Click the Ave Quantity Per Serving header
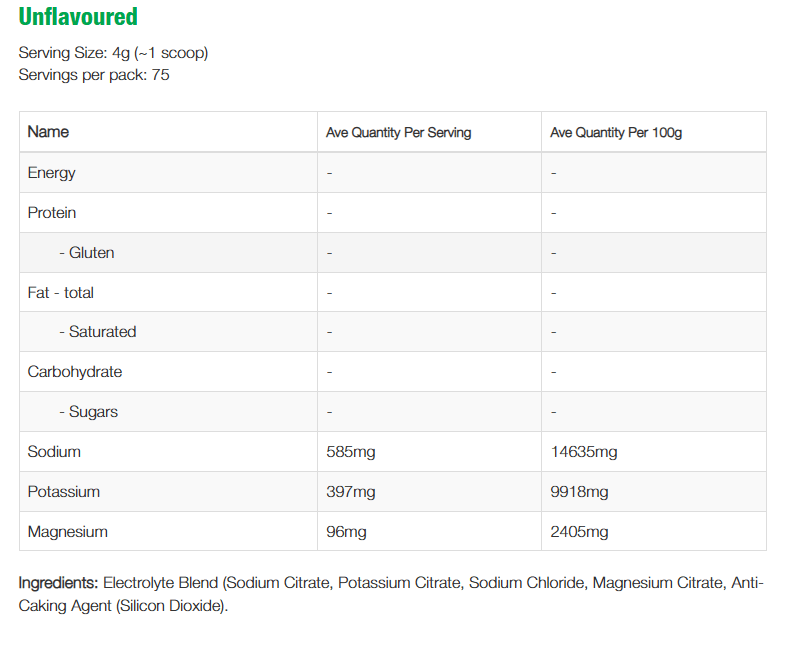The image size is (802, 659). click(398, 132)
